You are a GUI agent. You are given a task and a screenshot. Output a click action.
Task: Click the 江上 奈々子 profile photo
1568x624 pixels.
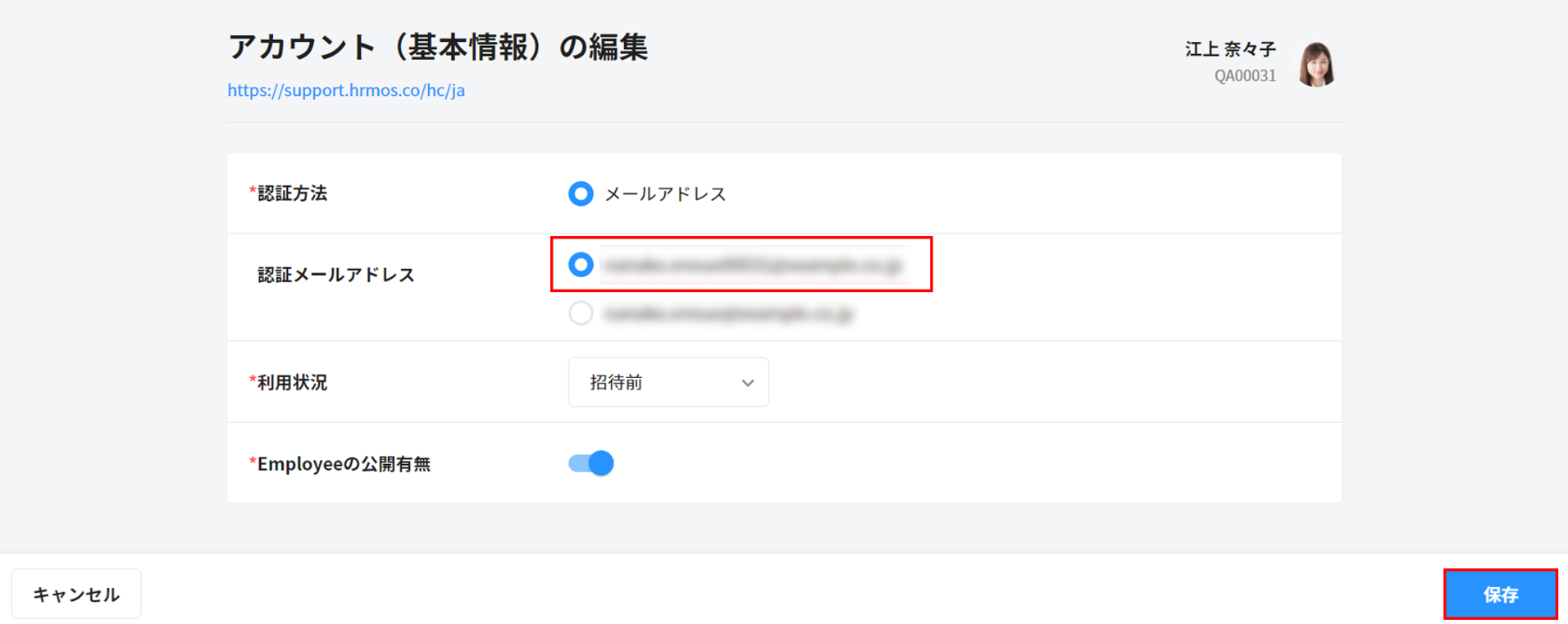pyautogui.click(x=1316, y=64)
